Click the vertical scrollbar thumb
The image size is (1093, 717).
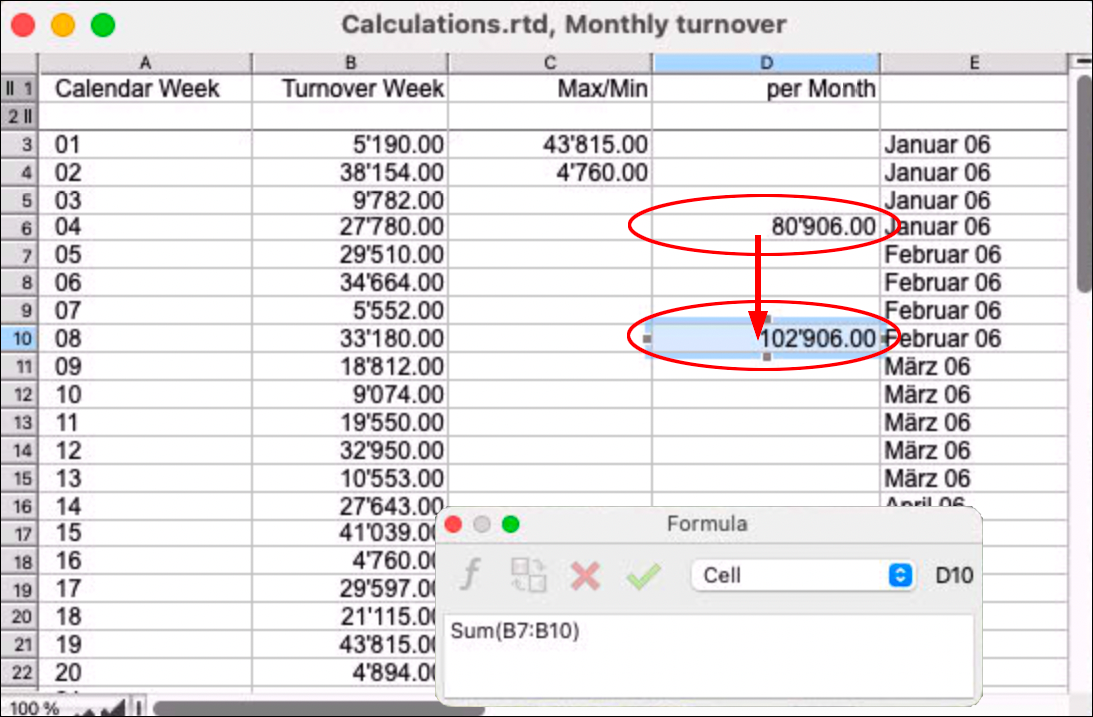[x=1082, y=180]
